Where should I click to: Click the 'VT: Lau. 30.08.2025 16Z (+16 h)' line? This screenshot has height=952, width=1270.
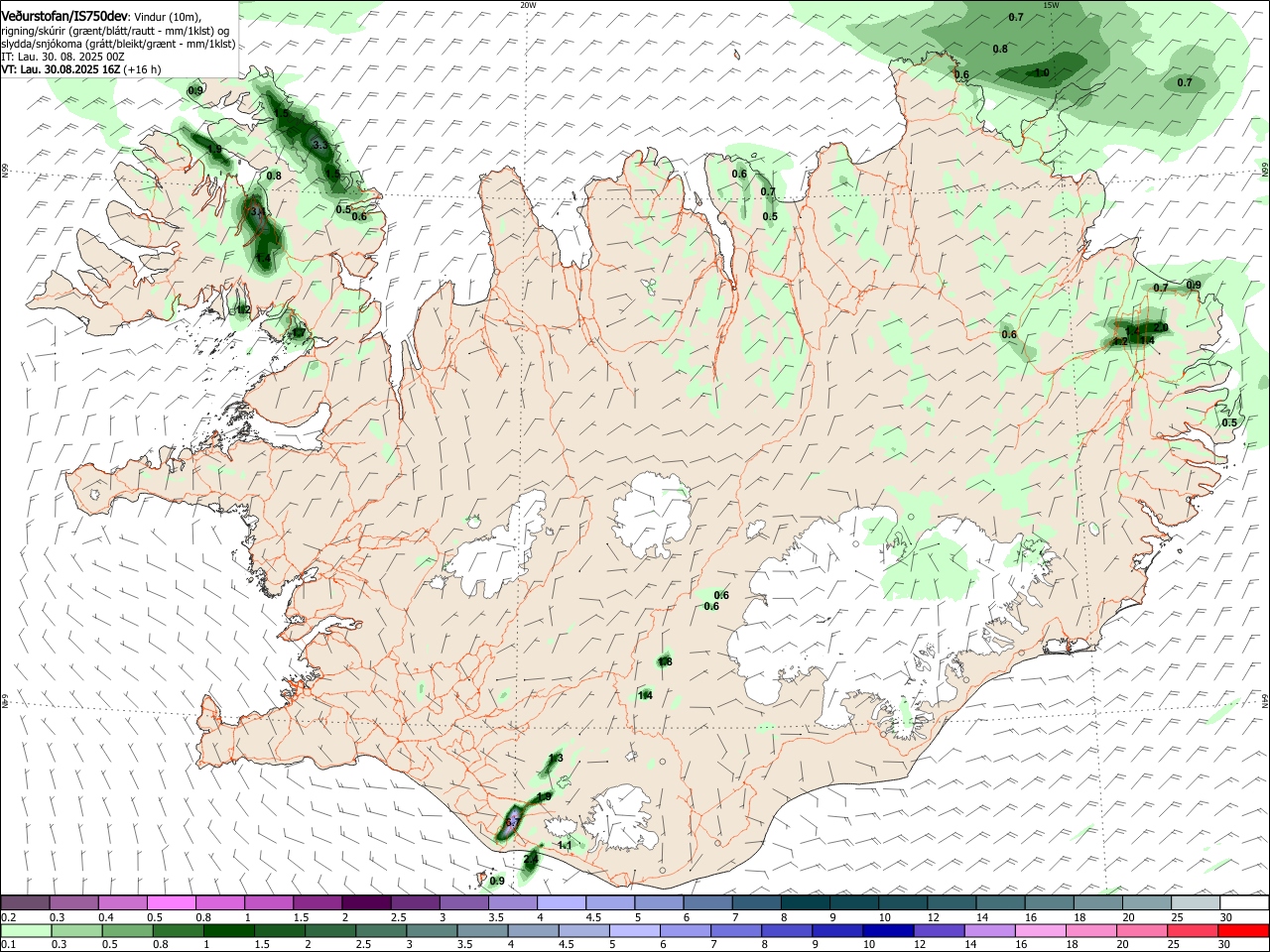[80, 69]
